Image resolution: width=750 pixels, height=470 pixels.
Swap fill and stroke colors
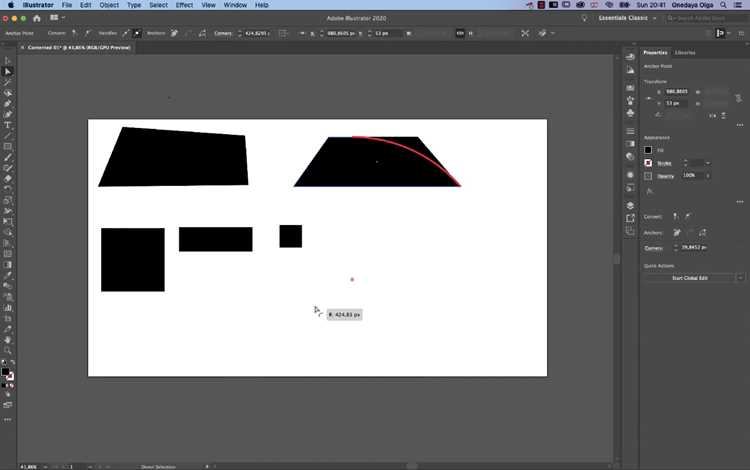click(12, 362)
